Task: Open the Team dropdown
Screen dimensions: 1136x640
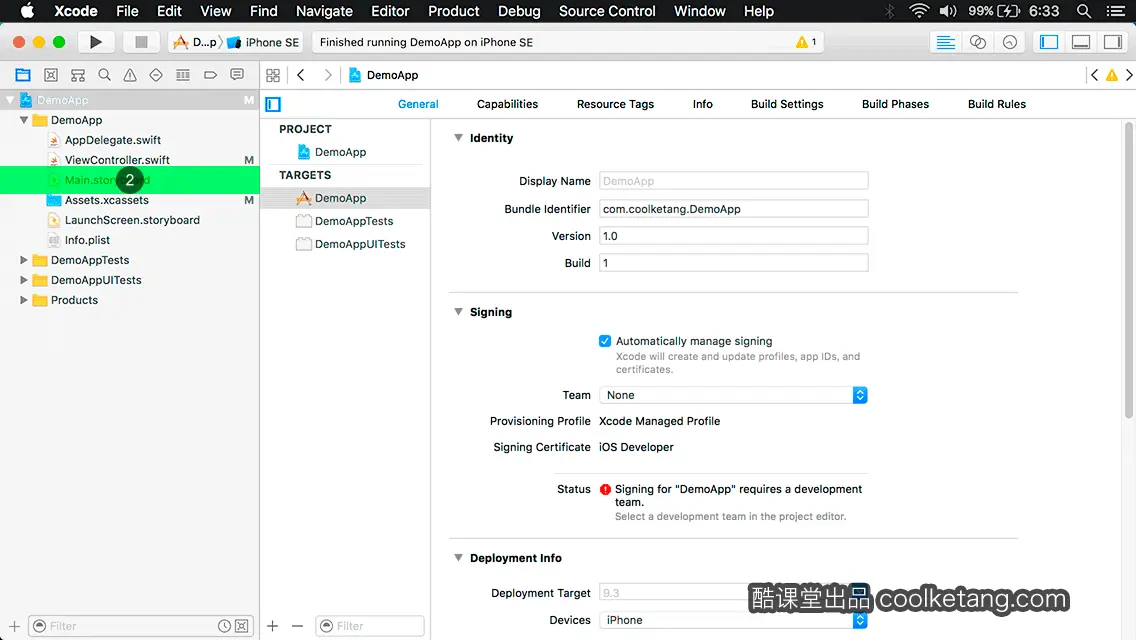Action: pyautogui.click(x=733, y=395)
